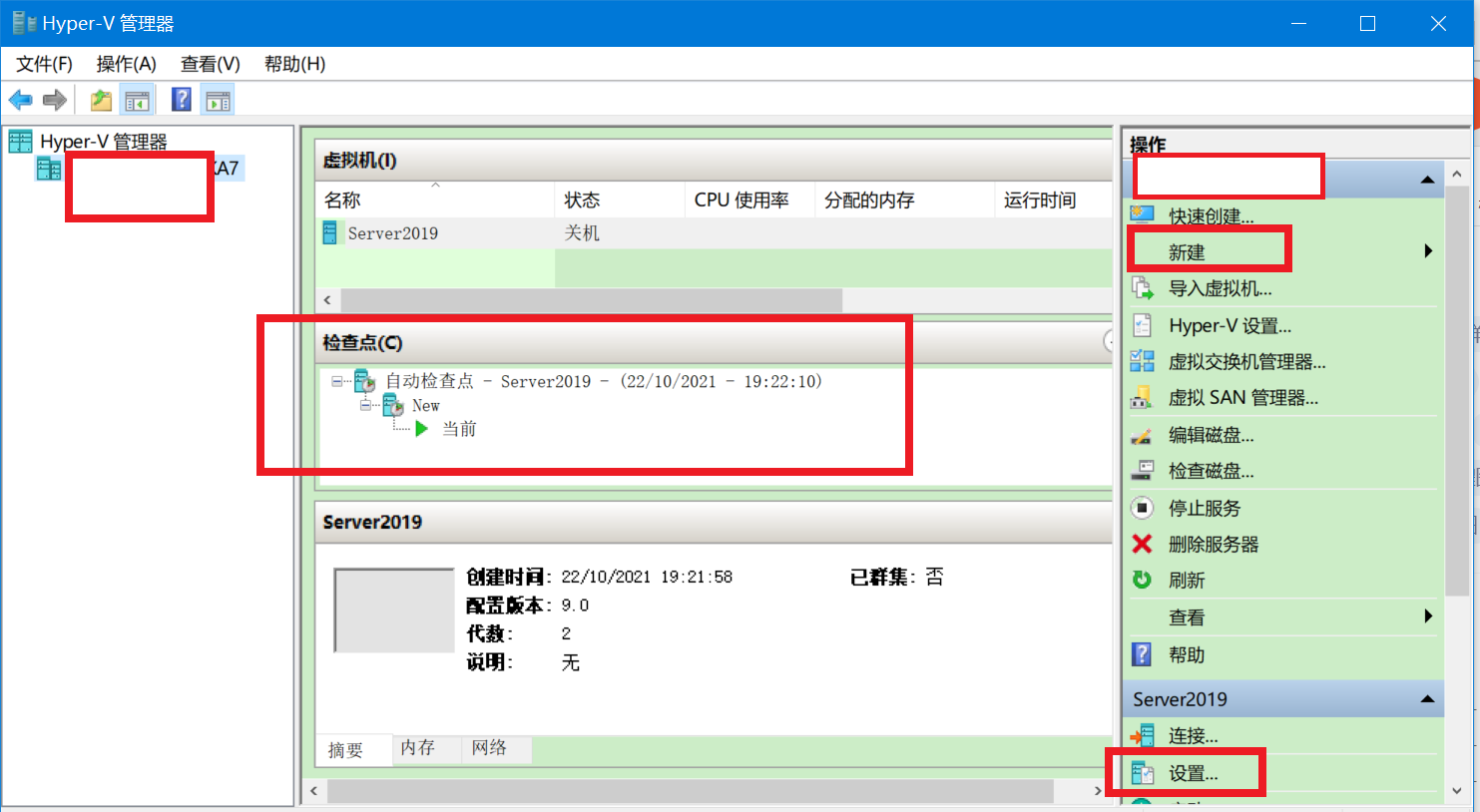1480x812 pixels.
Task: Open the 操作(A) menu
Action: tap(126, 64)
